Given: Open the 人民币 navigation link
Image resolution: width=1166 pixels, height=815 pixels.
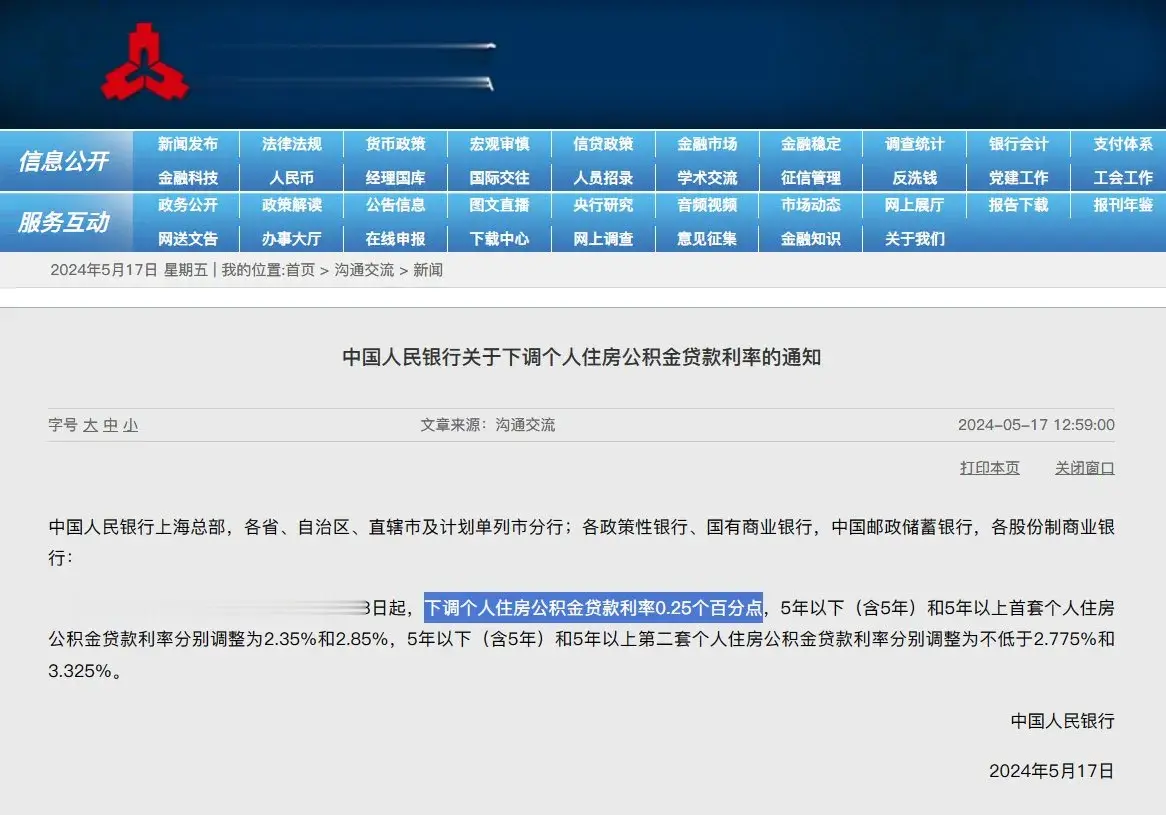Looking at the screenshot, I should pyautogui.click(x=291, y=178).
